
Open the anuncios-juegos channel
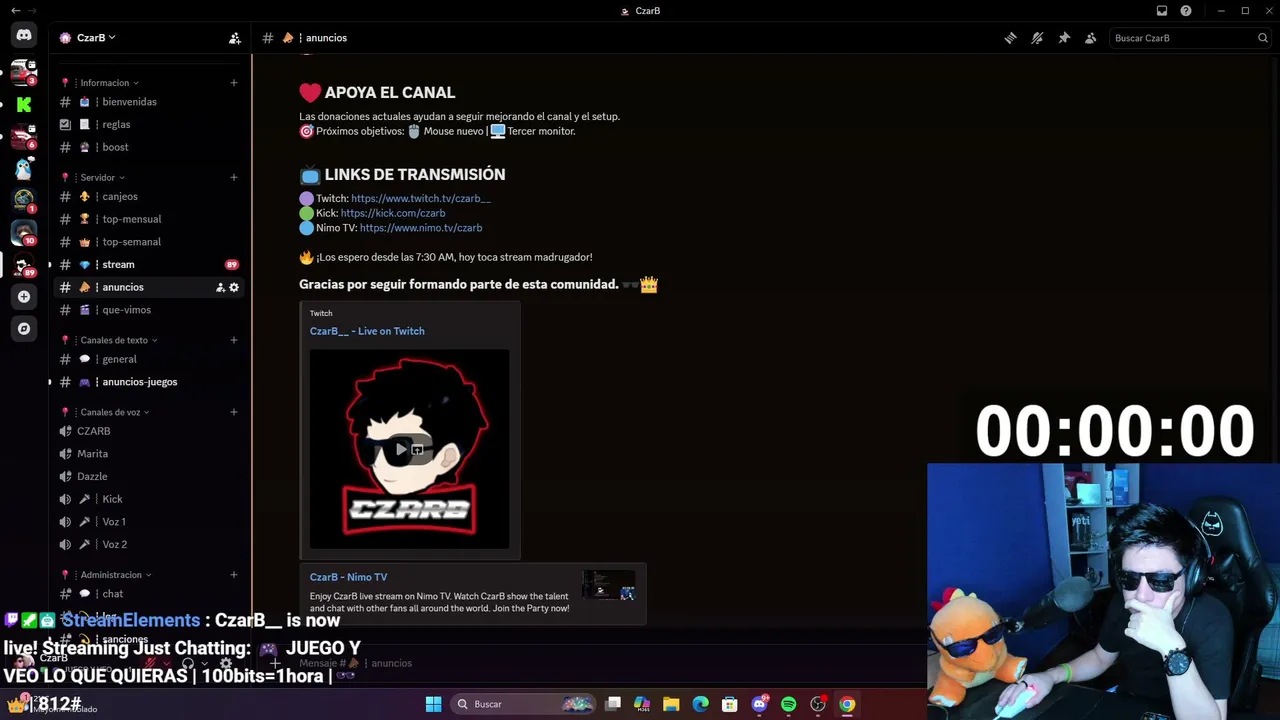point(150,382)
